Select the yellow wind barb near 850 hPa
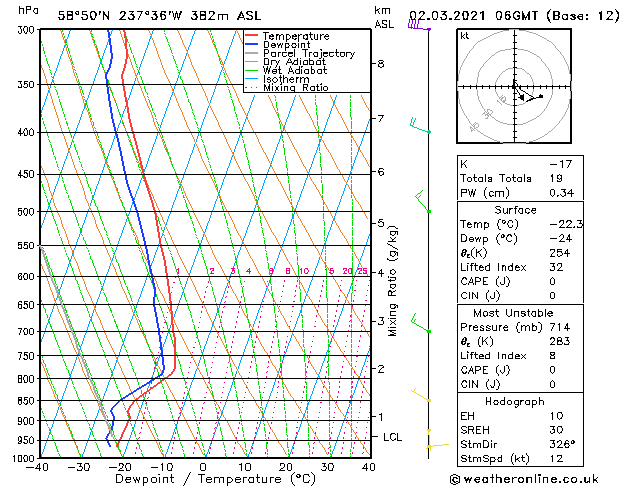Image resolution: width=629 pixels, height=486 pixels. pyautogui.click(x=422, y=397)
